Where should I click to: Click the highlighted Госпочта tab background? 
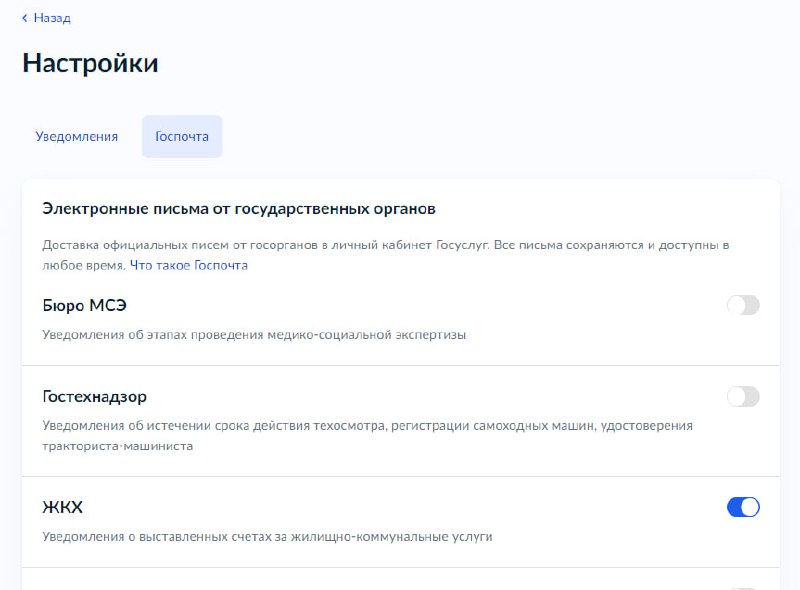[x=182, y=136]
